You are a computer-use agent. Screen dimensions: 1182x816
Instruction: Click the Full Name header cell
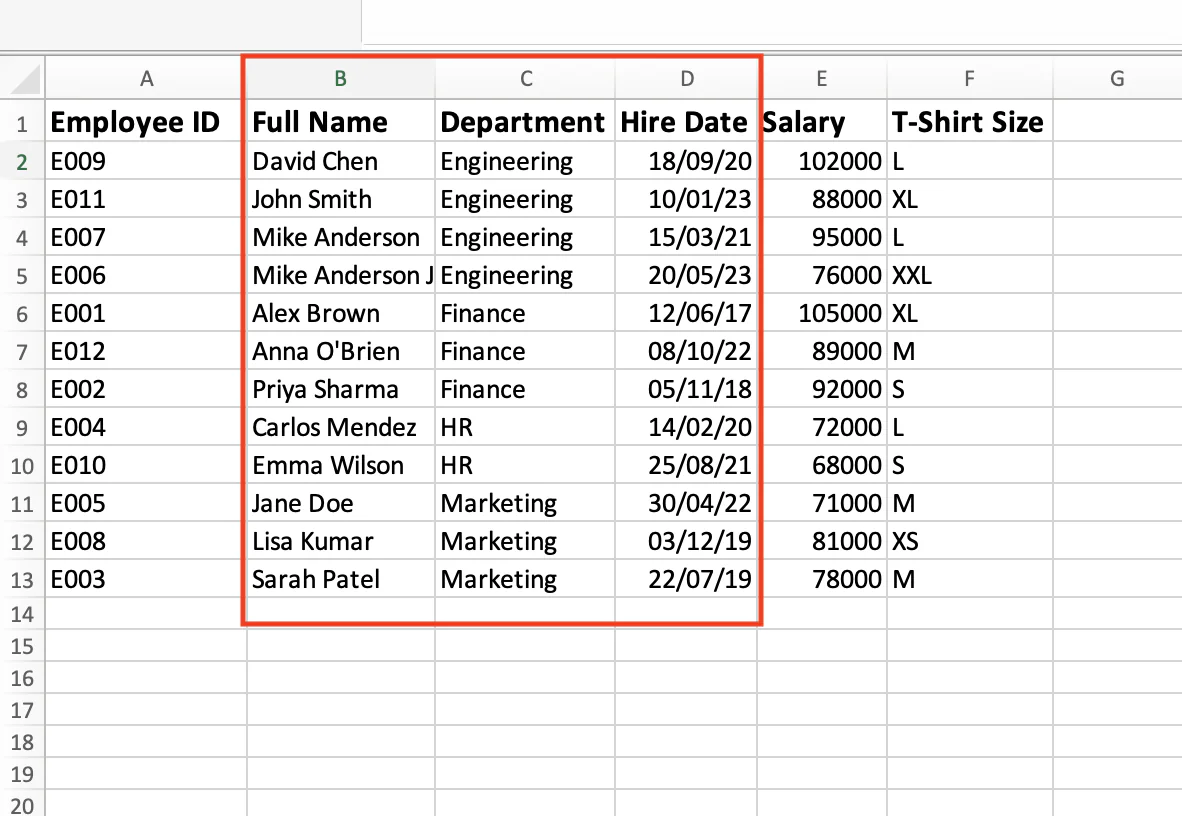(x=341, y=122)
